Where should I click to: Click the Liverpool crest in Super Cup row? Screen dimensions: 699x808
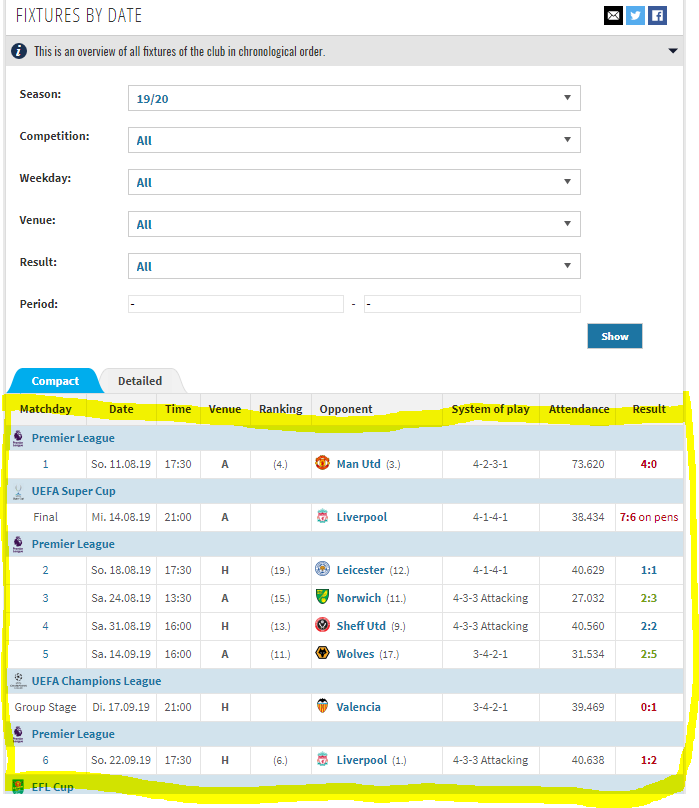[322, 516]
